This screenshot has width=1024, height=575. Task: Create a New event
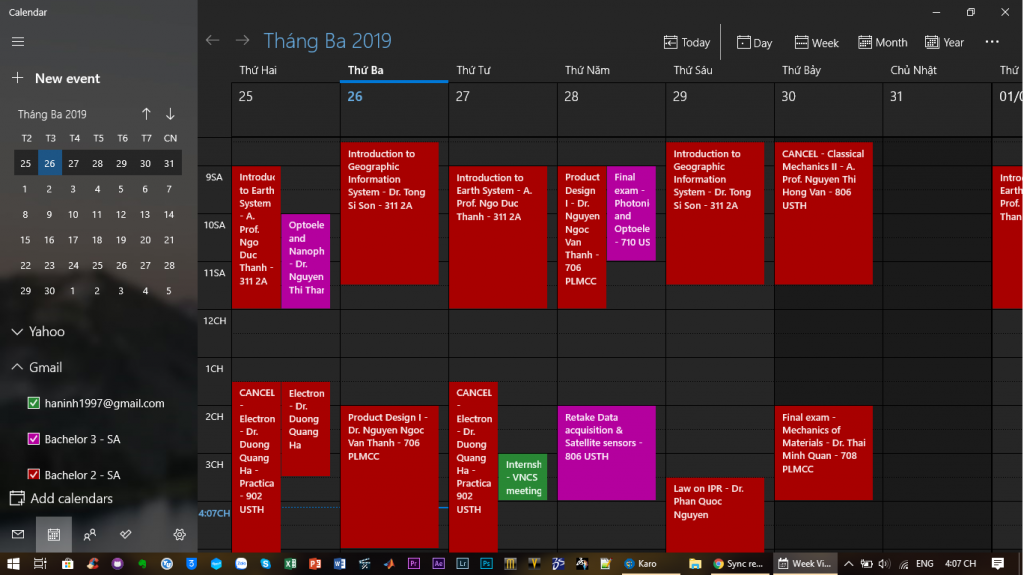[56, 78]
